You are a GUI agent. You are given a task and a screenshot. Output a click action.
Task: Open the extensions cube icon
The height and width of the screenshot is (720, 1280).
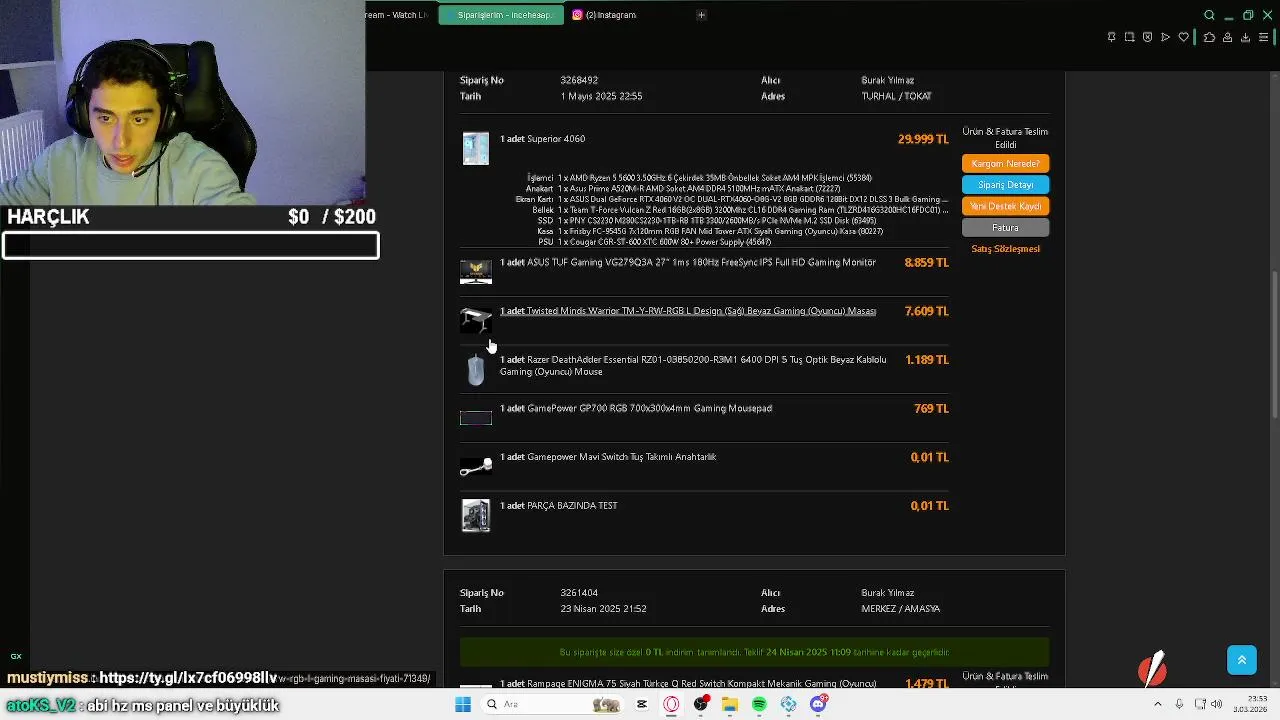tap(1209, 37)
